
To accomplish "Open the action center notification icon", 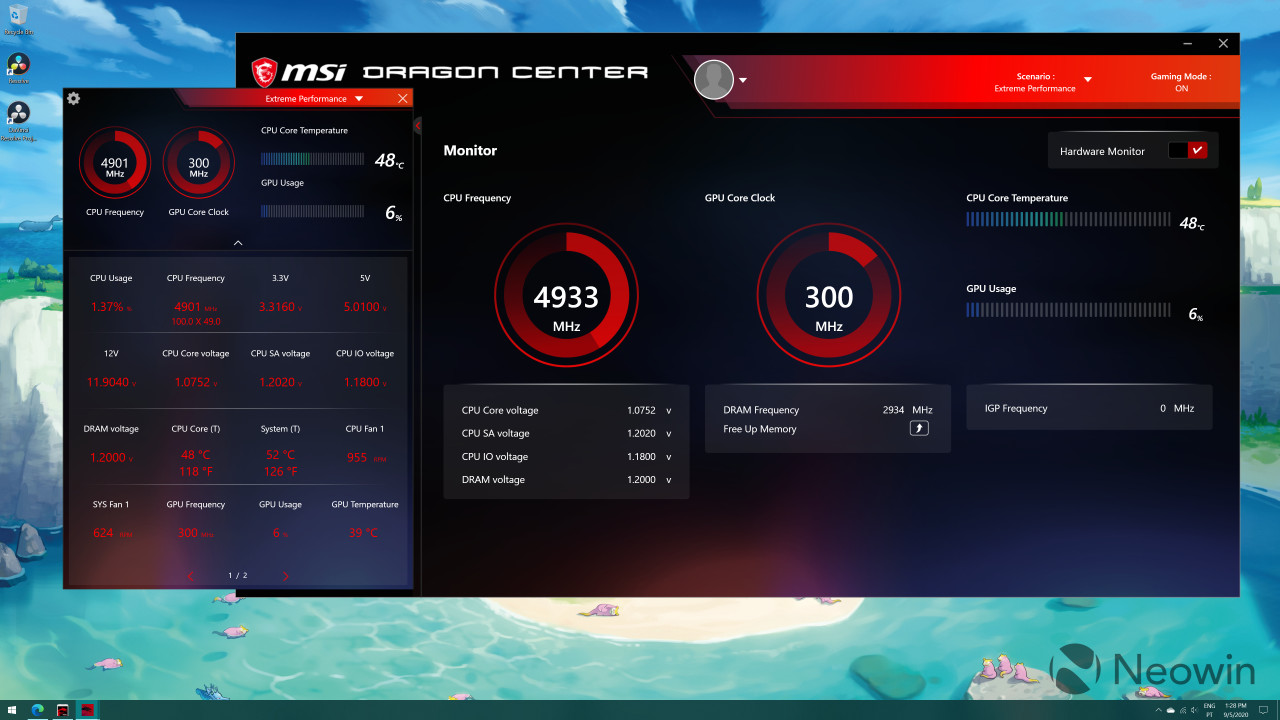I will coord(1264,710).
